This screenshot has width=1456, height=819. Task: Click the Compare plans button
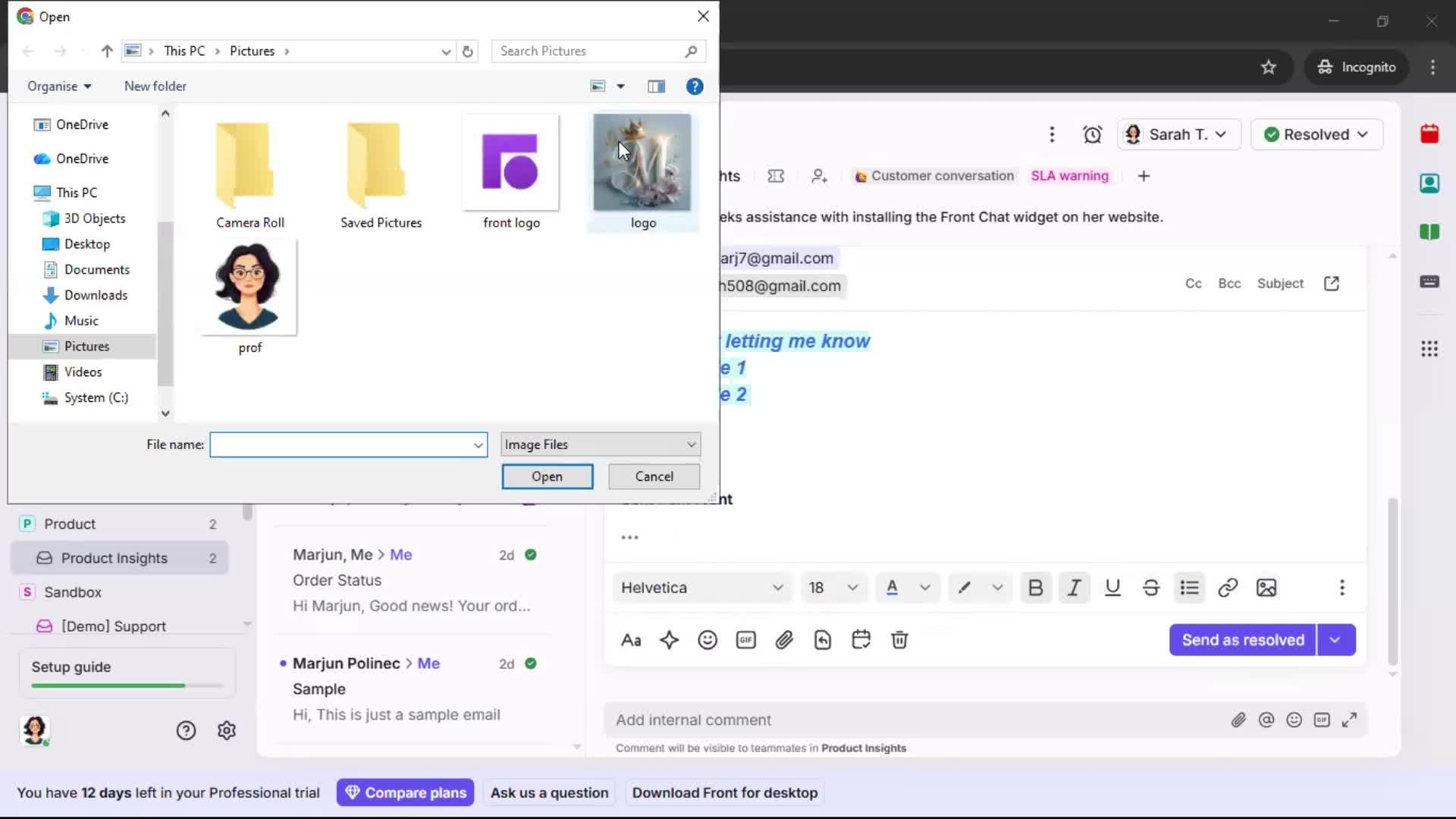tap(405, 792)
